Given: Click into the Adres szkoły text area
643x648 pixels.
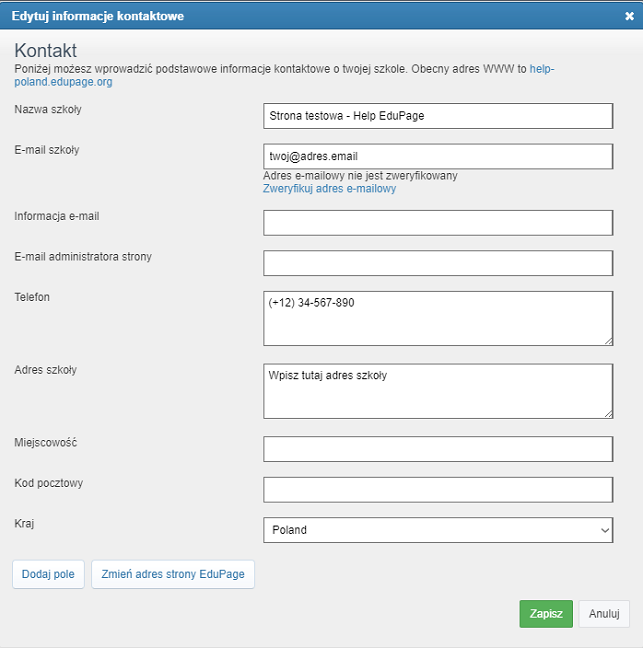Looking at the screenshot, I should (x=438, y=391).
